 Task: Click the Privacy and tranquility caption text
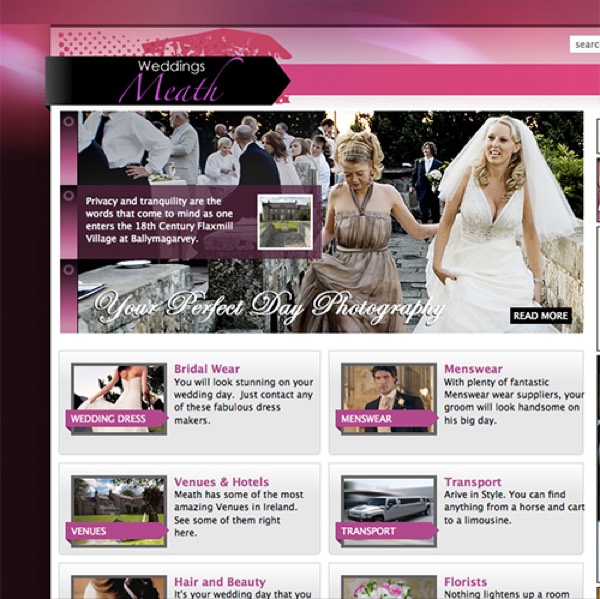coord(159,220)
